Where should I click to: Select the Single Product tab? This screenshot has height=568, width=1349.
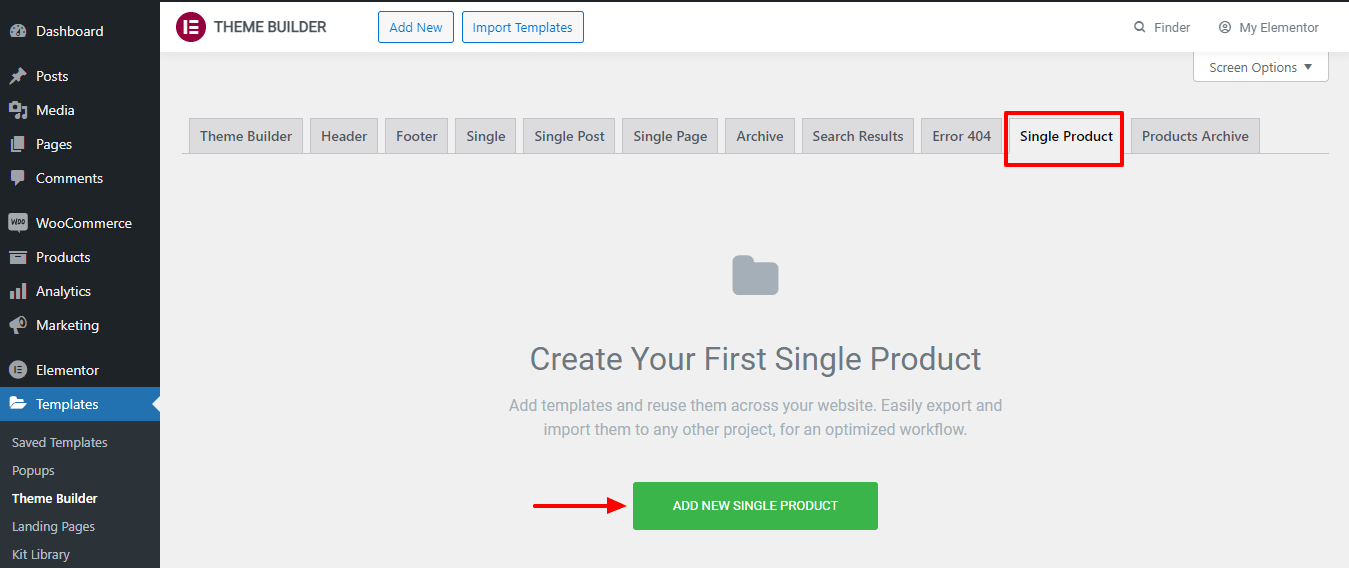tap(1066, 136)
